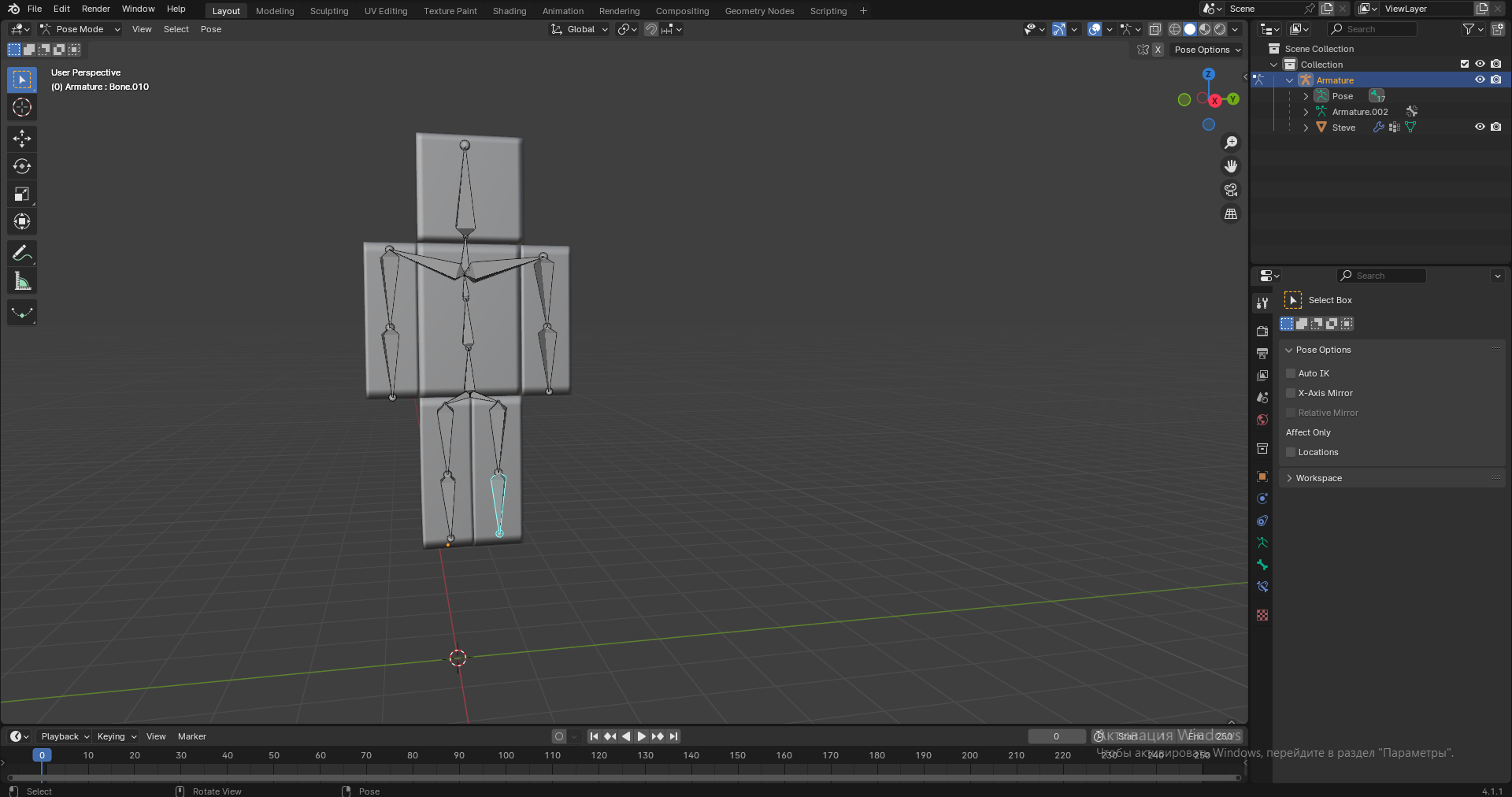Image resolution: width=1512 pixels, height=797 pixels.
Task: Activate the Move tool
Action: click(22, 139)
